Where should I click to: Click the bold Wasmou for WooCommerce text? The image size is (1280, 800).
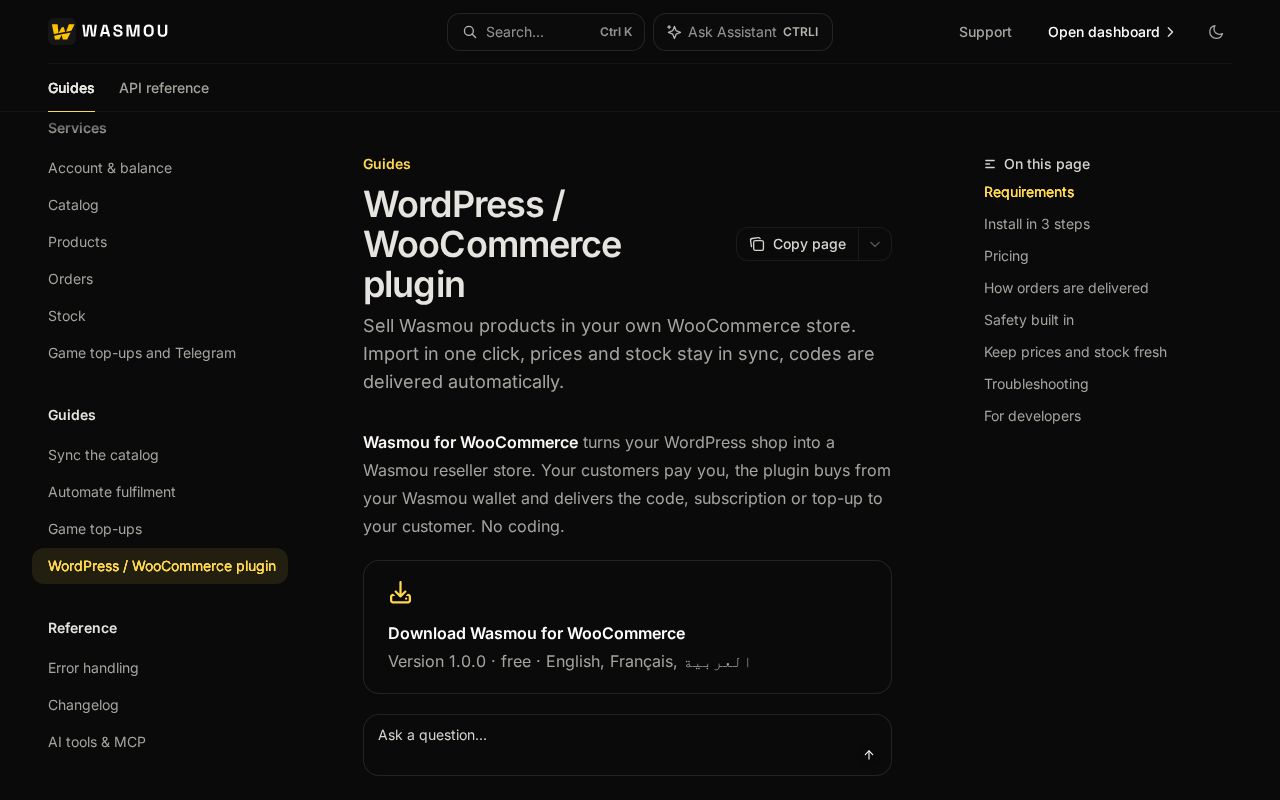(470, 442)
